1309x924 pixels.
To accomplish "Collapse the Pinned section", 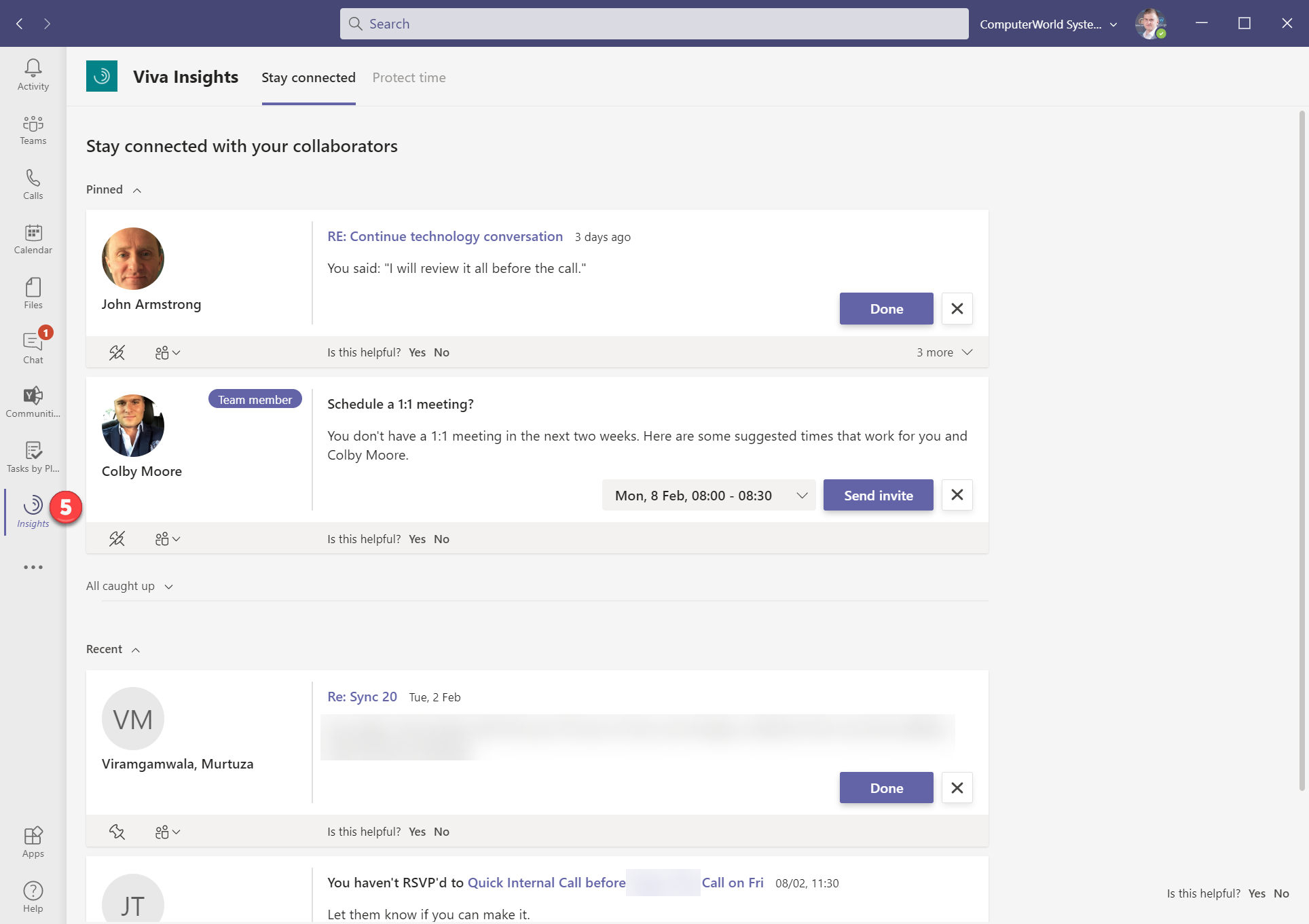I will point(136,189).
